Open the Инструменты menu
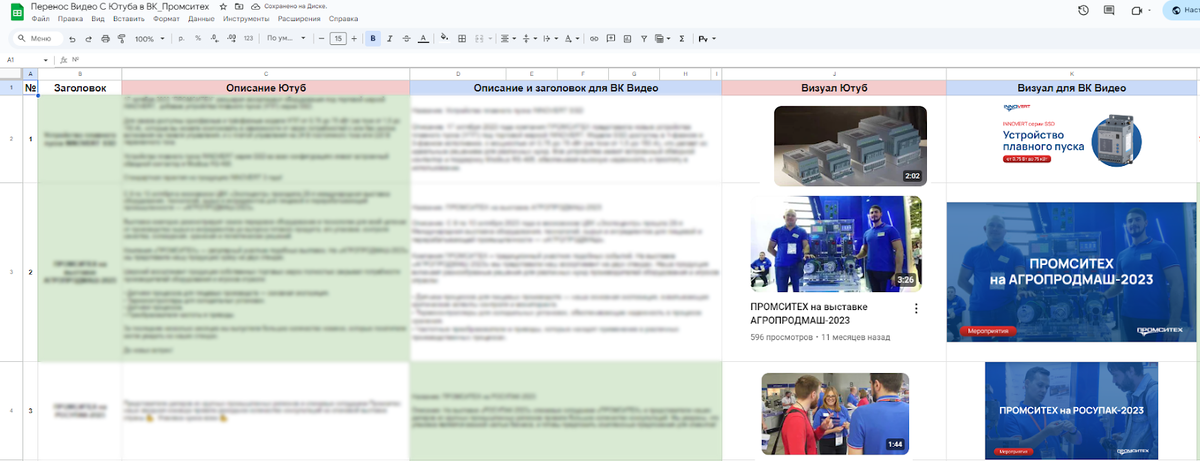The image size is (1200, 461). point(246,18)
